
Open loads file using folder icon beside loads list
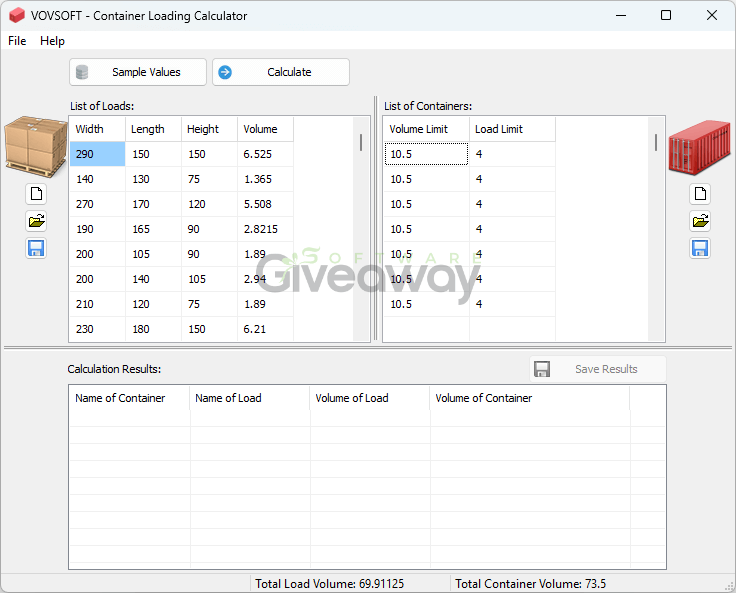(x=36, y=221)
